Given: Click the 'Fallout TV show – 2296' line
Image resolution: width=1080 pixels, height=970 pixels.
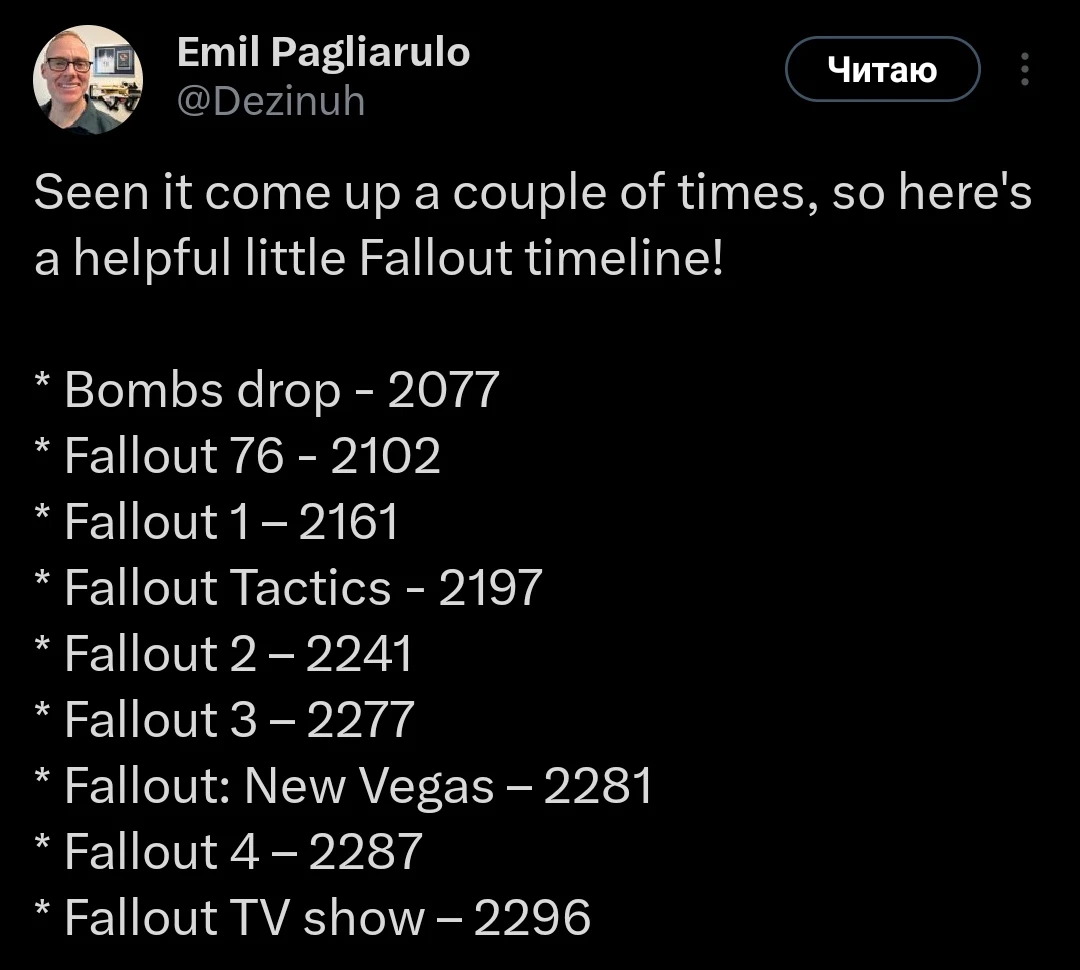Looking at the screenshot, I should click(x=312, y=918).
